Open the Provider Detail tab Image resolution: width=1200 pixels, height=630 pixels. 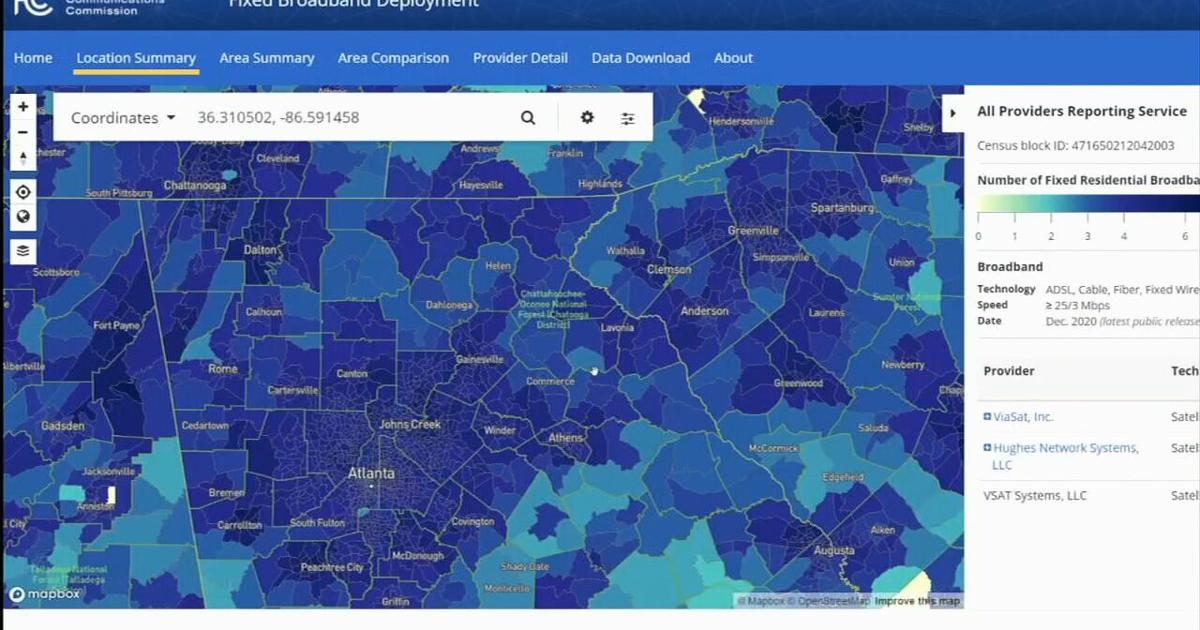[520, 58]
